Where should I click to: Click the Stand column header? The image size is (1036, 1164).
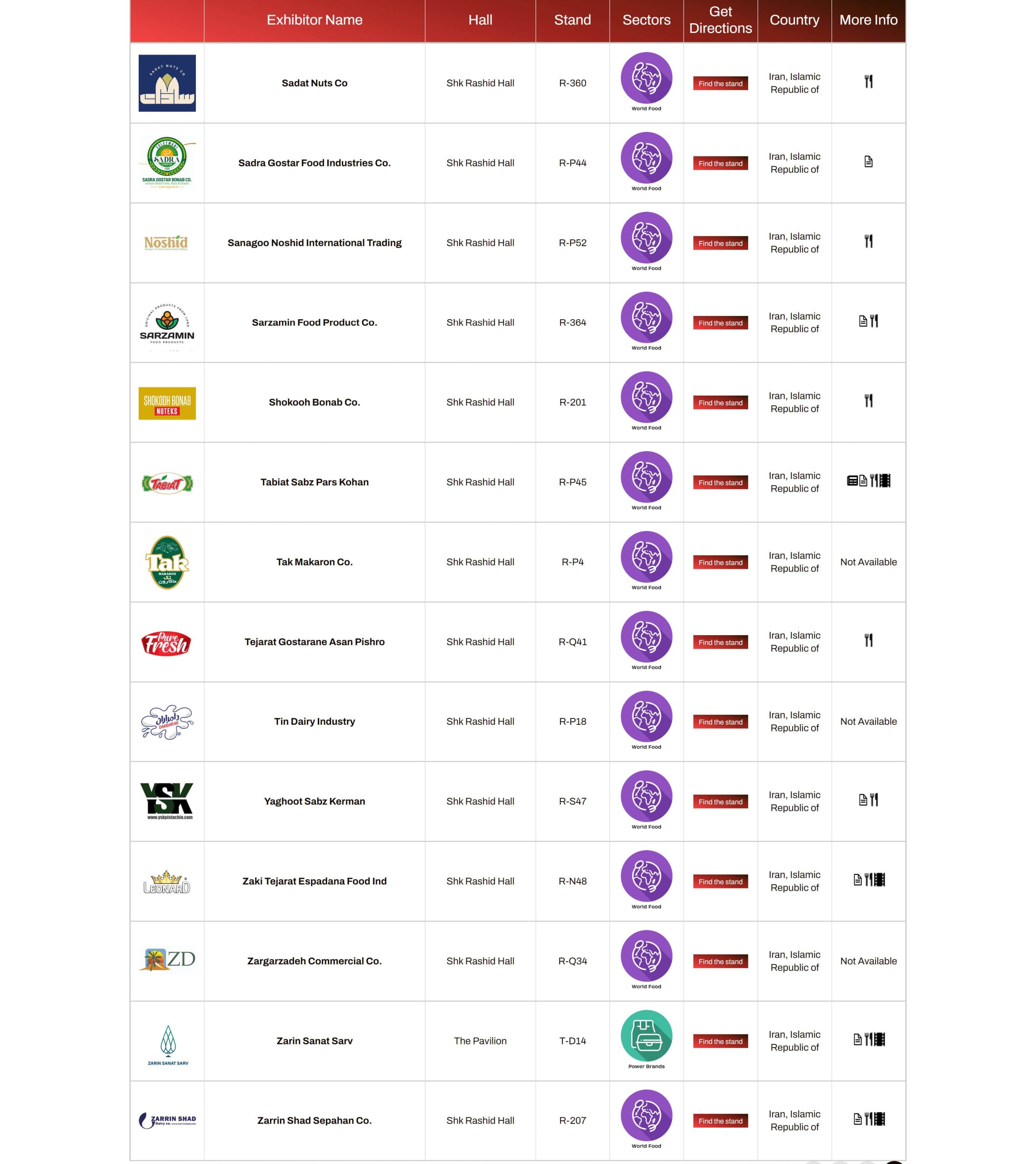pos(572,20)
